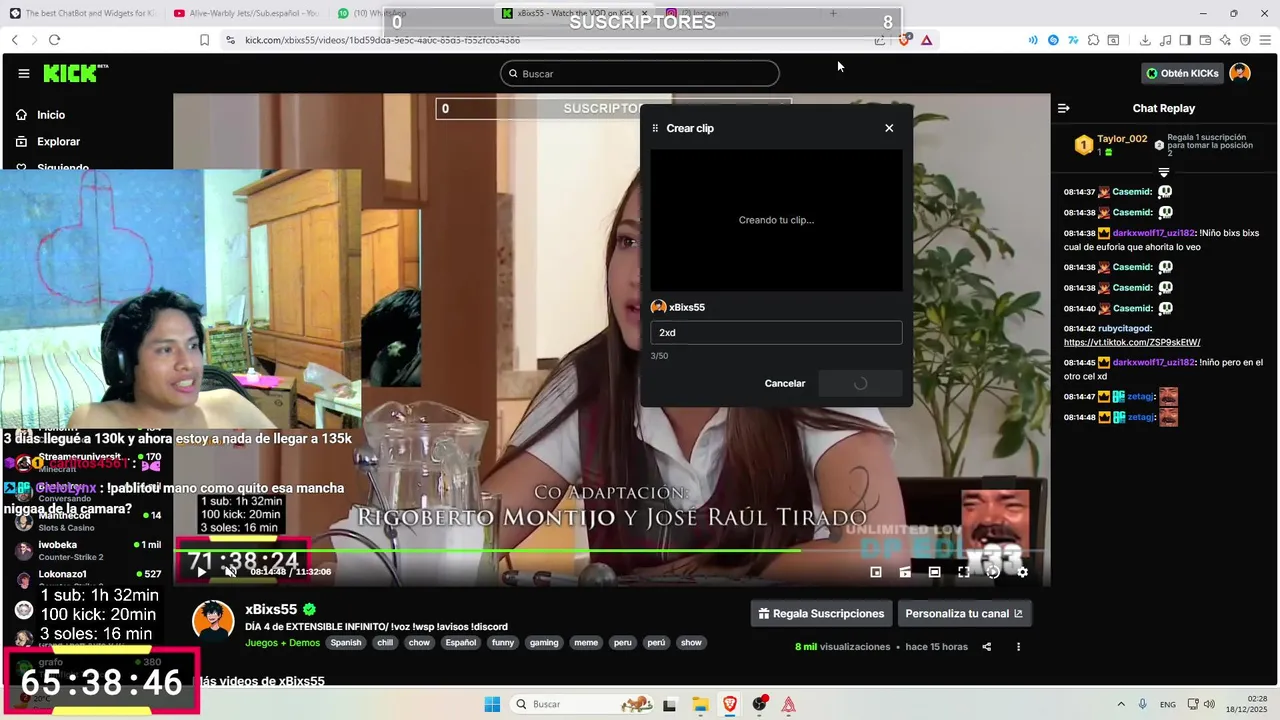Open Explorar in sidebar
1280x720 pixels.
pos(47,142)
